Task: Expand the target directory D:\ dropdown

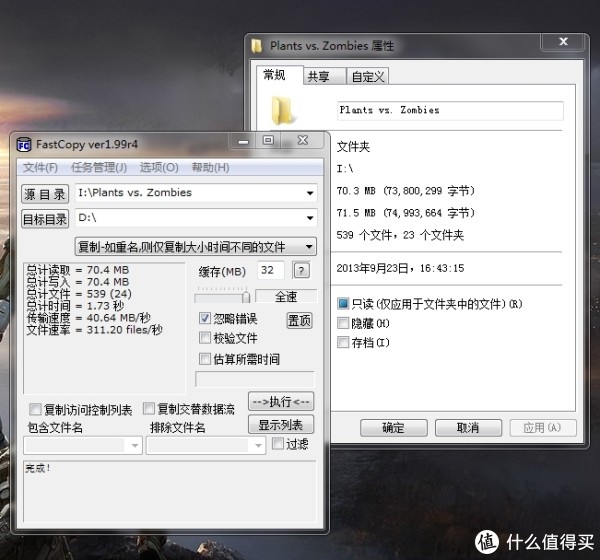Action: click(x=310, y=218)
